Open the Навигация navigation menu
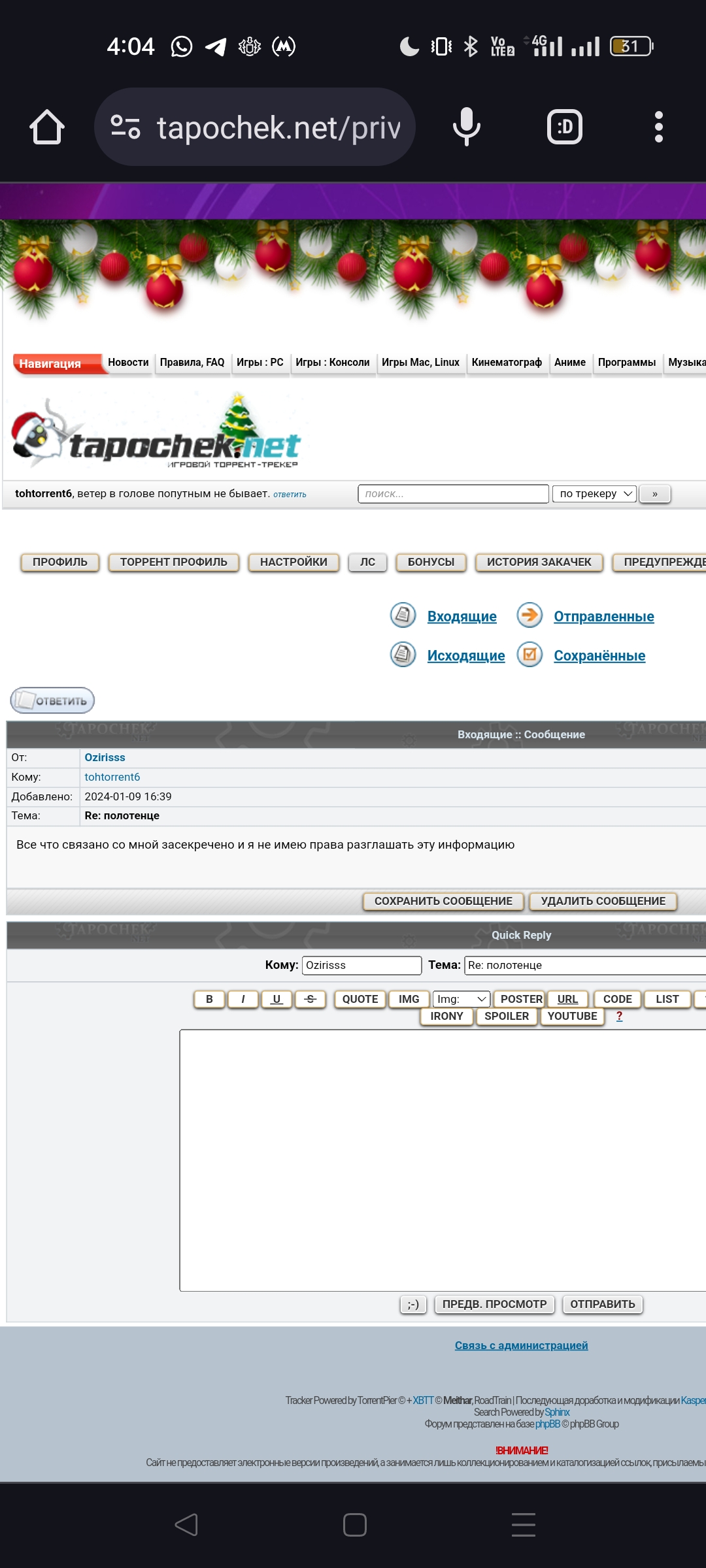706x1568 pixels. coord(58,363)
